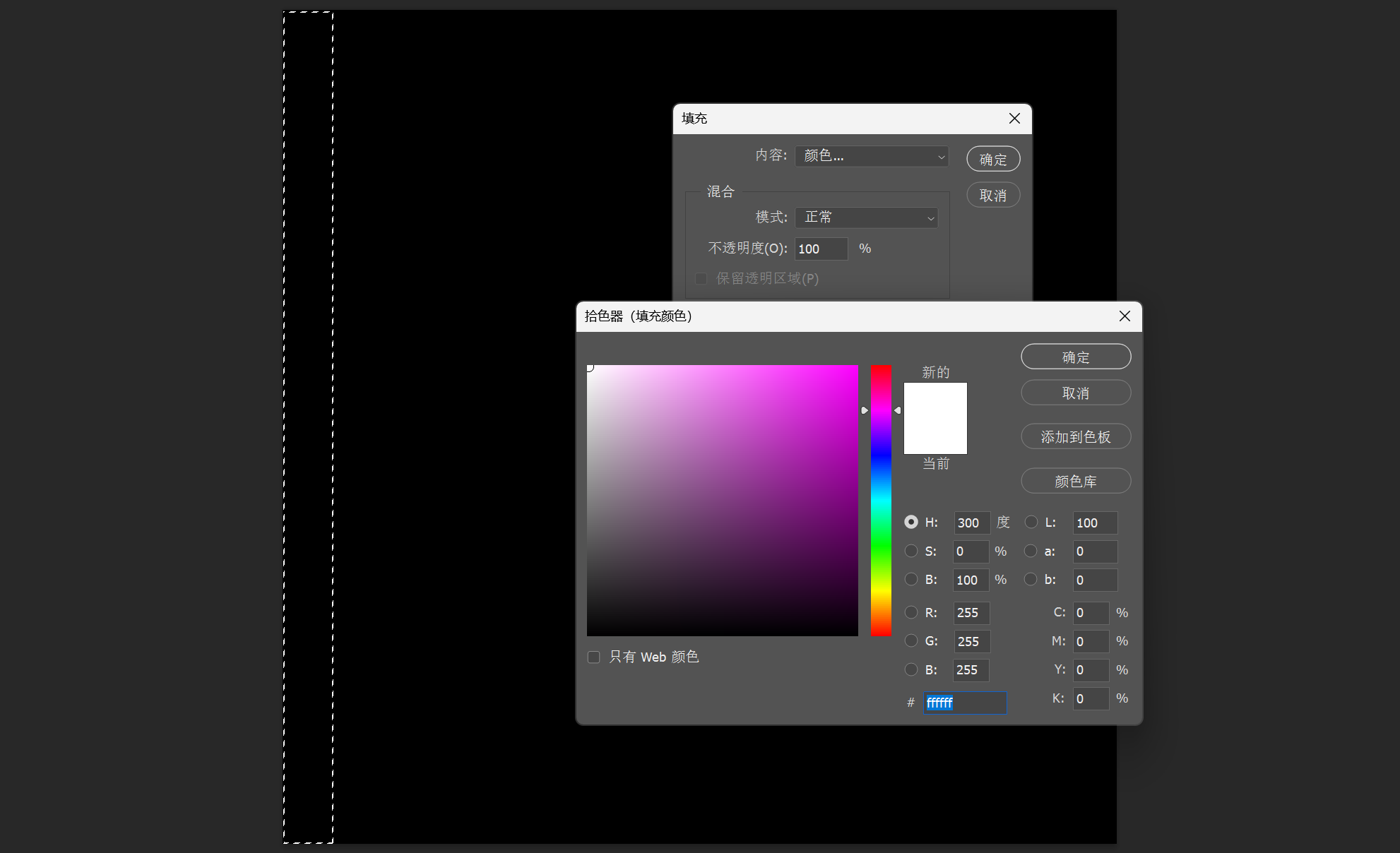Screen dimensions: 1400x853
Task: Click the rainbow hue slider strip
Action: pos(881,501)
